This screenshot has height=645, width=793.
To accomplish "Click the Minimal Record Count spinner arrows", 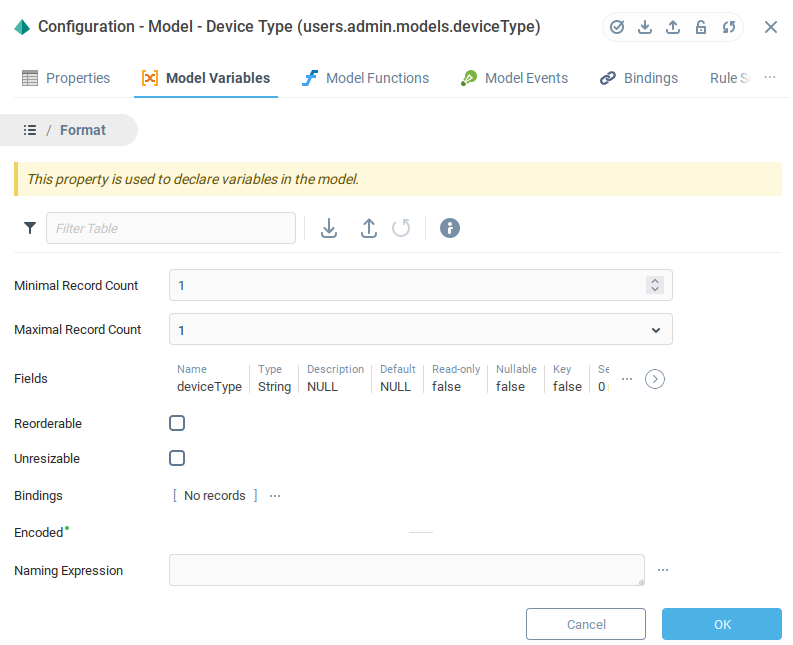I will pyautogui.click(x=655, y=285).
